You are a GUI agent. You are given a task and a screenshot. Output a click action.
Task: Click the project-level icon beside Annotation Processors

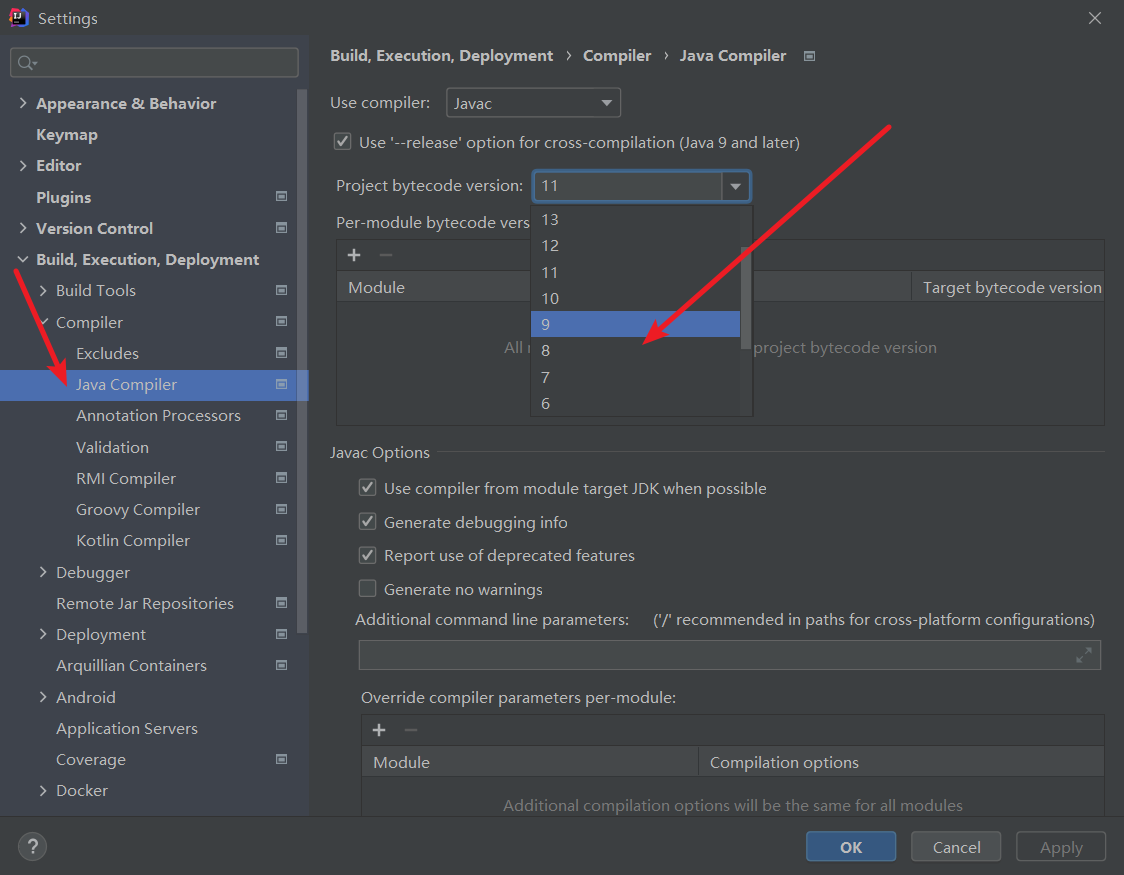(281, 415)
